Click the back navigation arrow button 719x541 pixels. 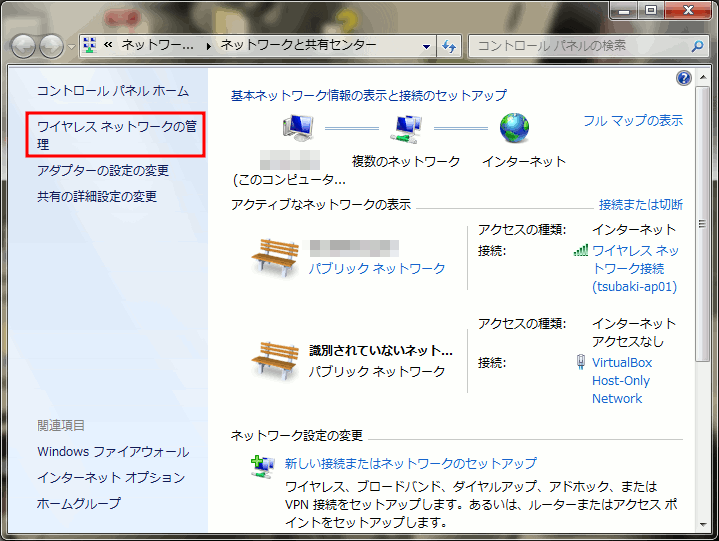[x=24, y=46]
